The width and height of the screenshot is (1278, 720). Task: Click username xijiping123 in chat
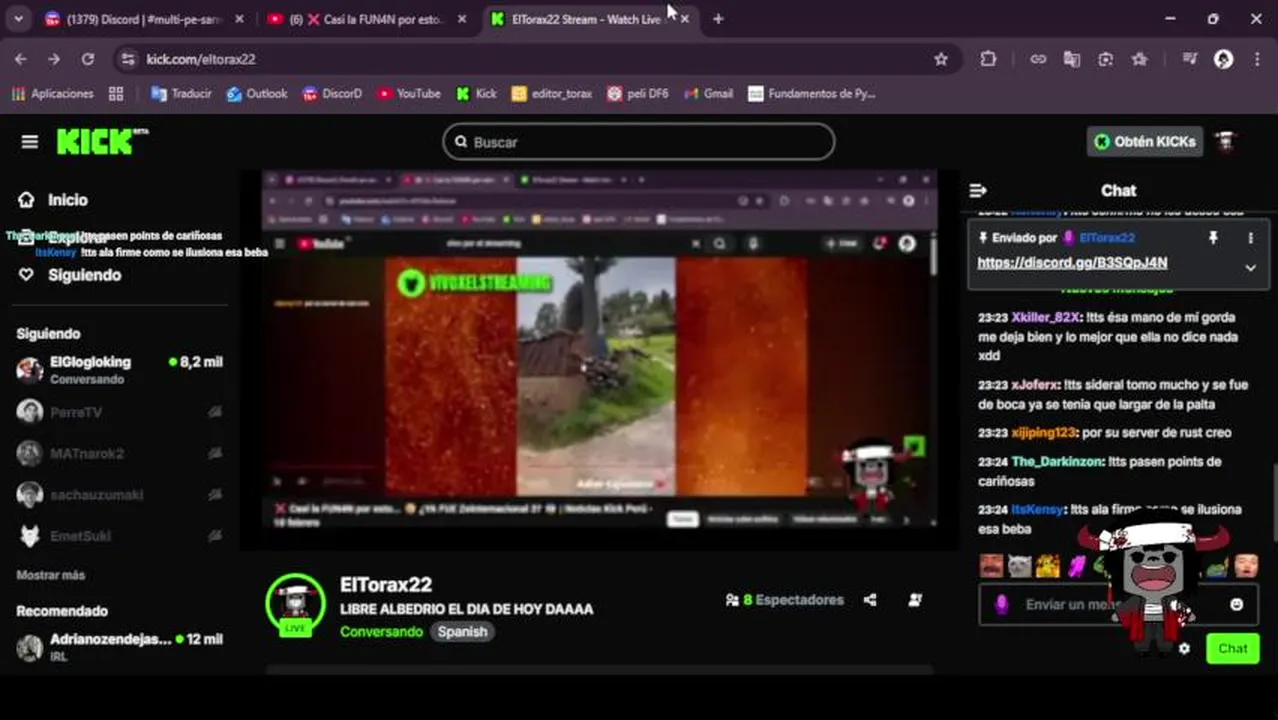(1043, 433)
